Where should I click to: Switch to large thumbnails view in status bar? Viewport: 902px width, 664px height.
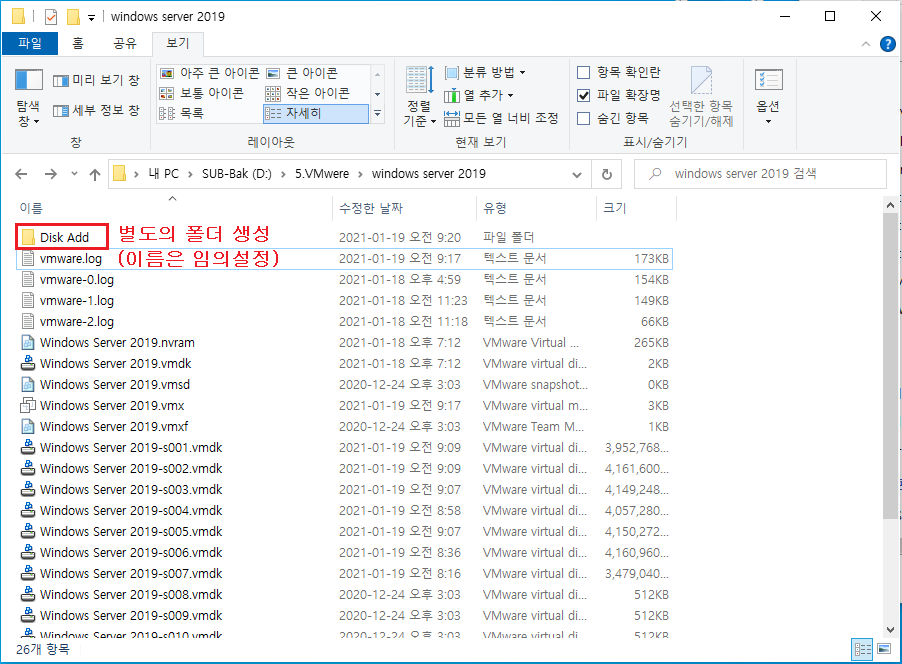pos(884,650)
